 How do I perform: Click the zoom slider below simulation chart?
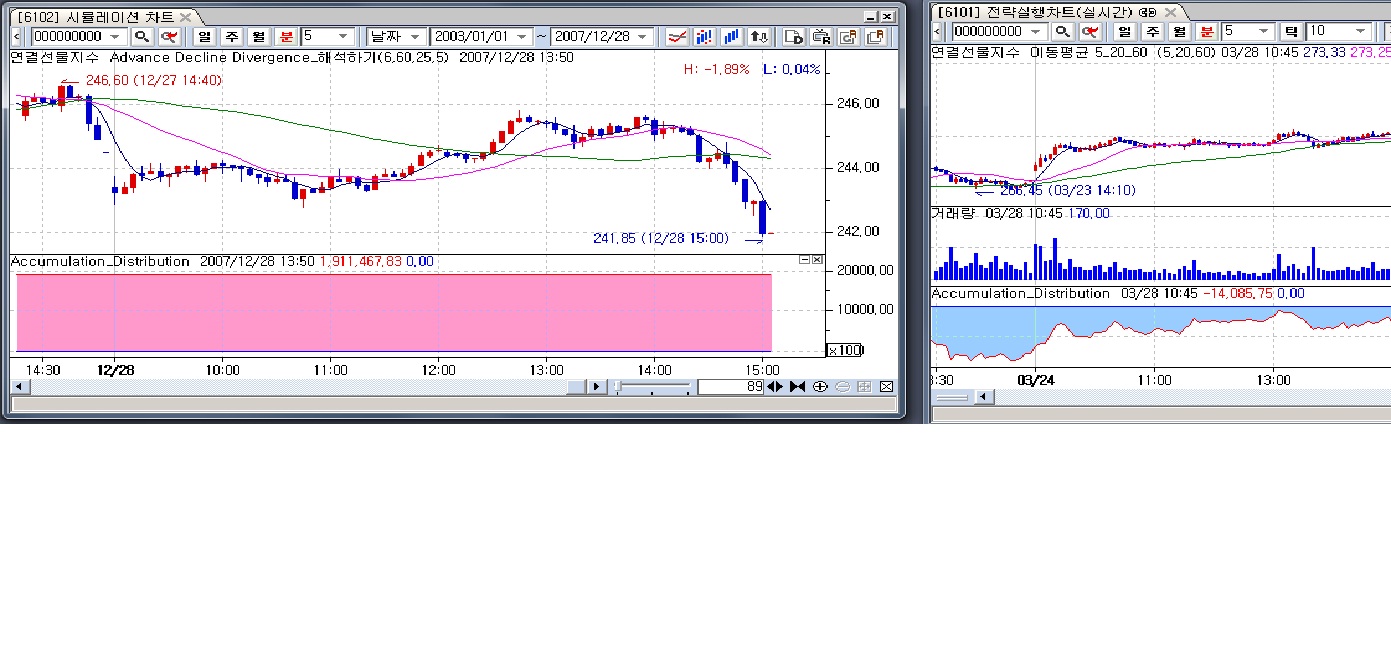[x=652, y=387]
